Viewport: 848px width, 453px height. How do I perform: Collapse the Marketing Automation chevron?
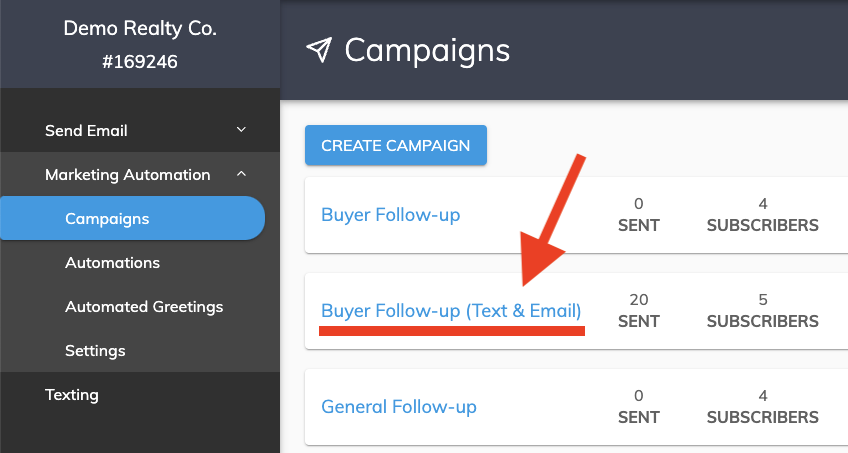(x=242, y=174)
